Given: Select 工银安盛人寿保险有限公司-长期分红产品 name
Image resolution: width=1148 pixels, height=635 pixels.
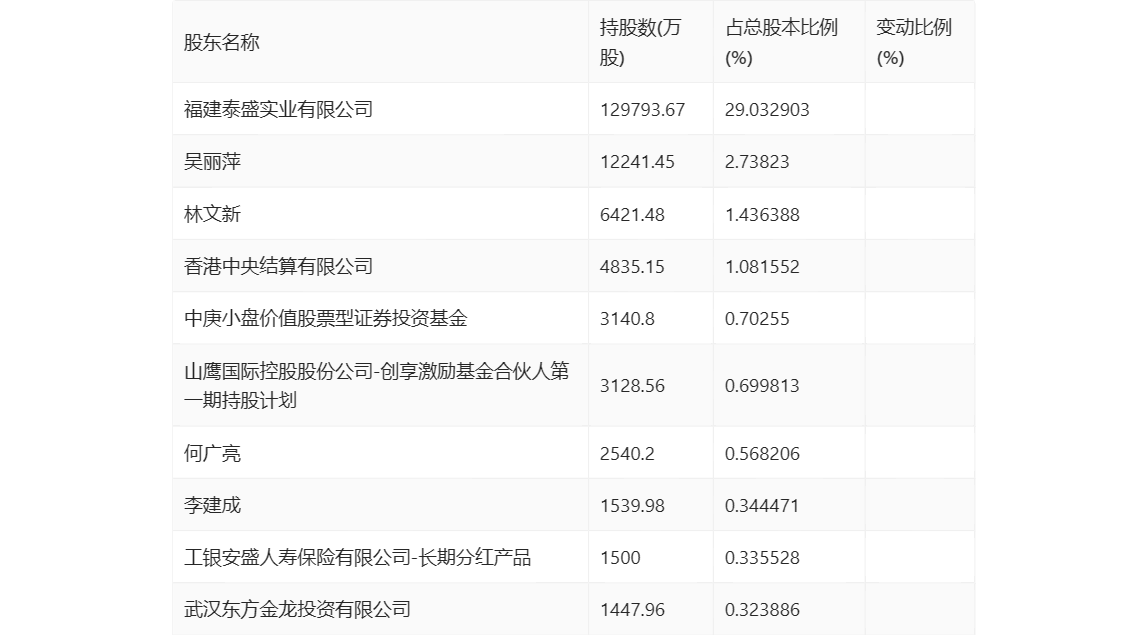Looking at the screenshot, I should pos(357,558).
